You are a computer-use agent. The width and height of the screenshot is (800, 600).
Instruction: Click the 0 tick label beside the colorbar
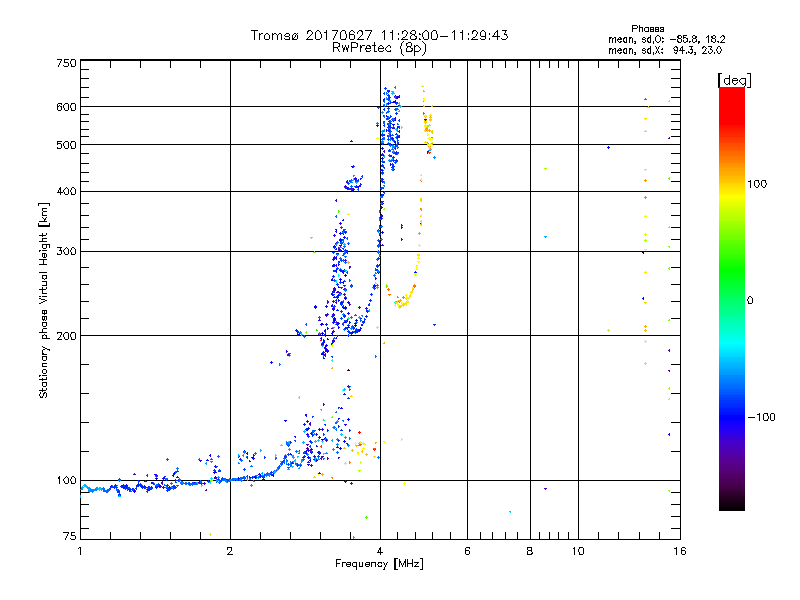751,300
